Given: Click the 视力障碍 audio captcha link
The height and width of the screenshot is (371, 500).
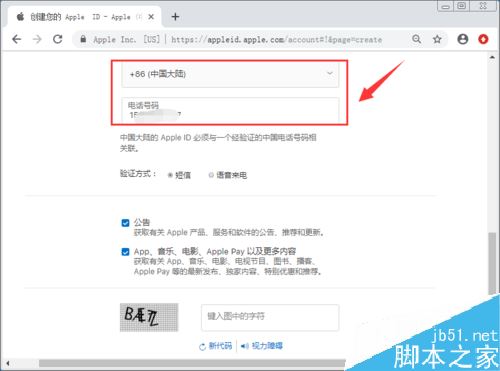Looking at the screenshot, I should click(267, 346).
